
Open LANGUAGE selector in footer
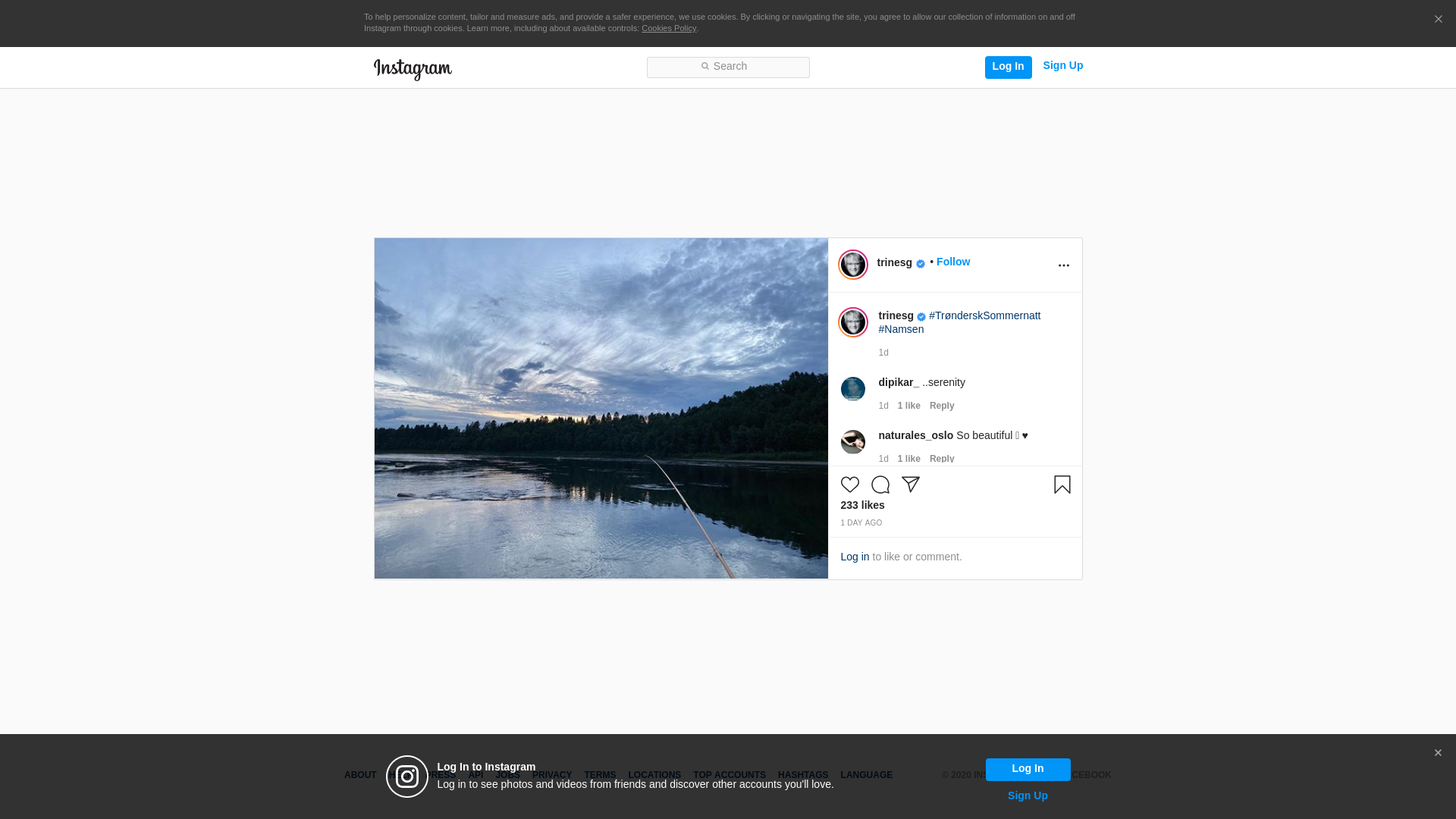[x=866, y=775]
